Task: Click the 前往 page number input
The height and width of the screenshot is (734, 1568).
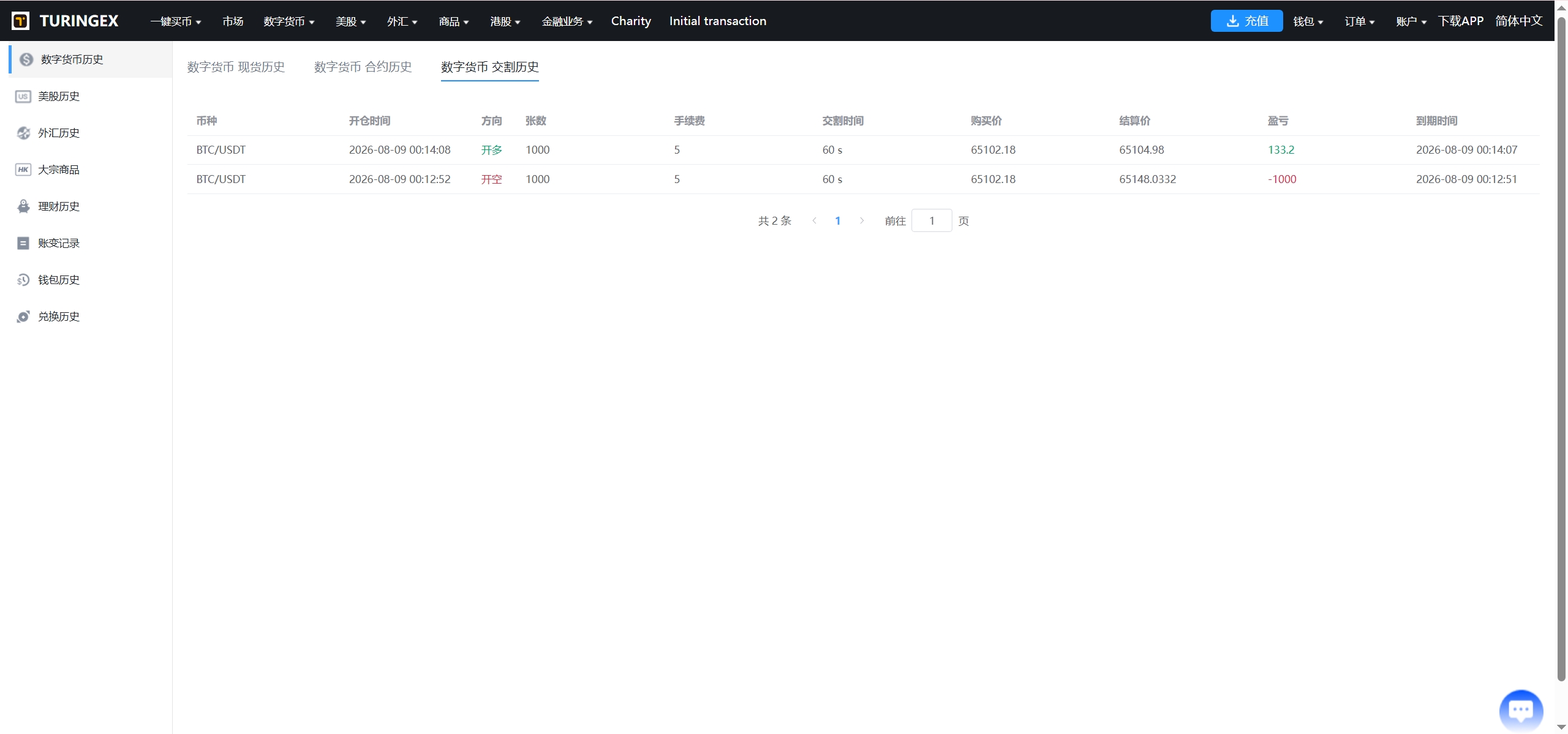Action: 932,220
